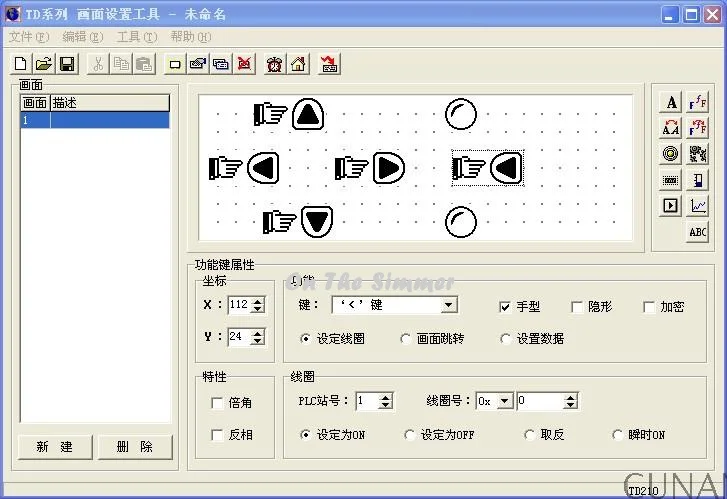Viewport: 727px width, 499px height.
Task: Click the Y coordinate input field
Action: click(x=240, y=337)
